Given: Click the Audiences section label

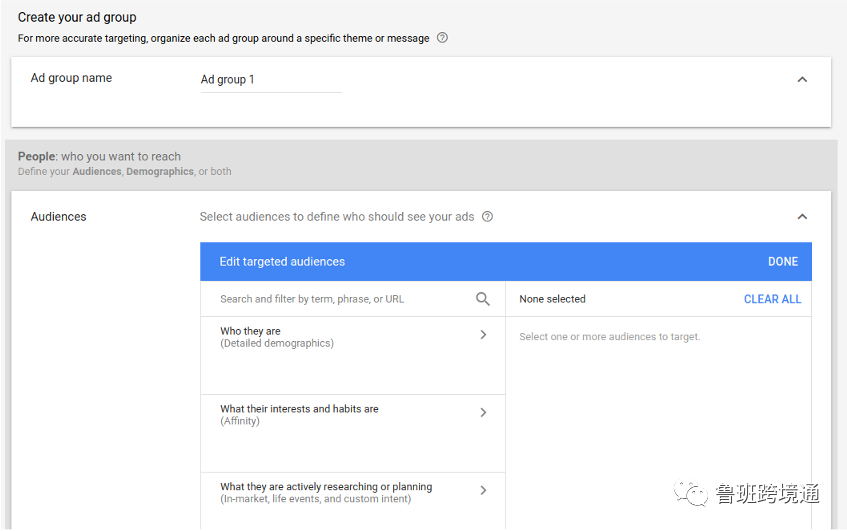Looking at the screenshot, I should click(59, 217).
